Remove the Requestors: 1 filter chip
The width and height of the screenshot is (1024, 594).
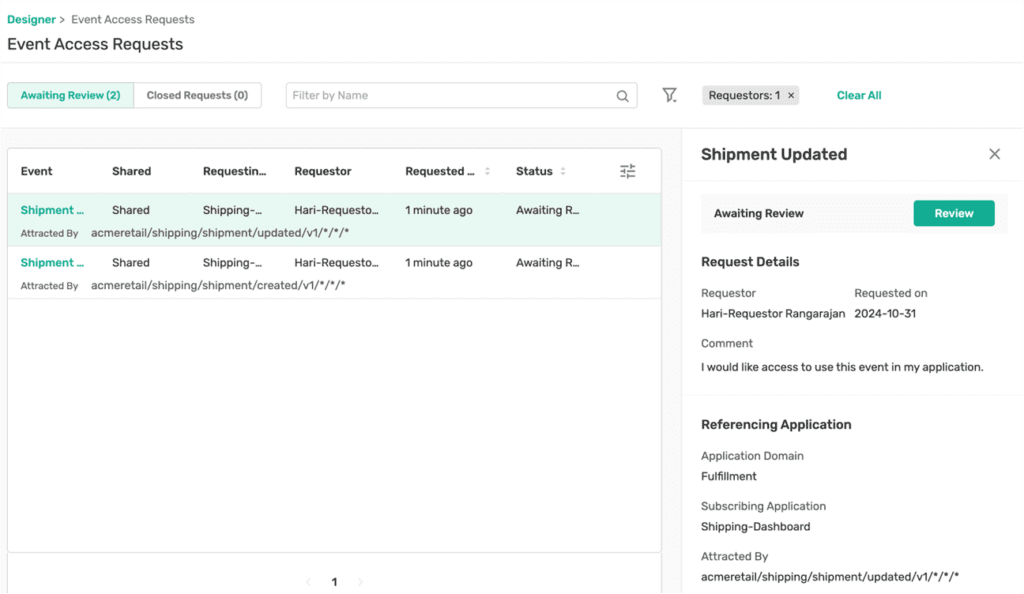click(x=789, y=95)
